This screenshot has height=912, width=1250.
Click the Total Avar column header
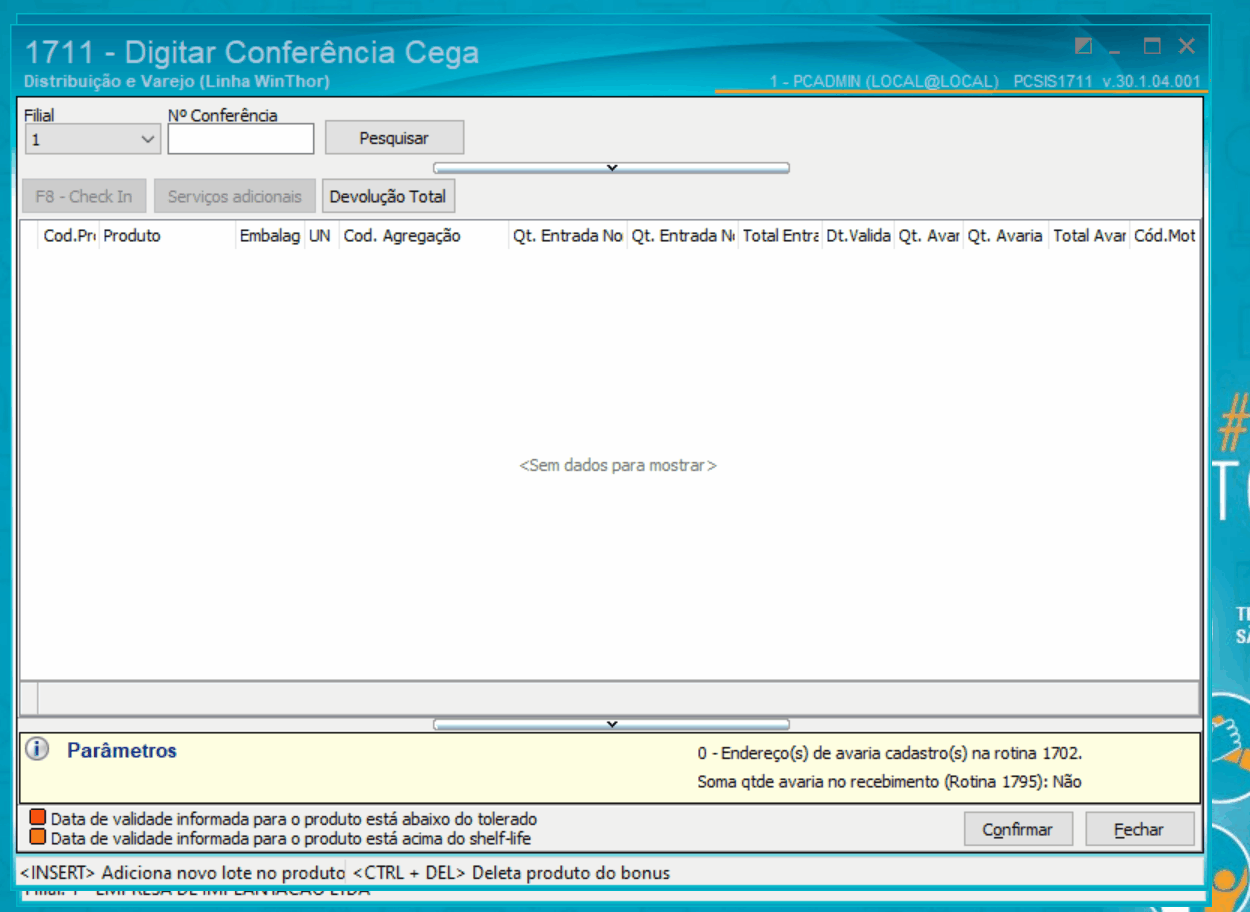[1089, 236]
